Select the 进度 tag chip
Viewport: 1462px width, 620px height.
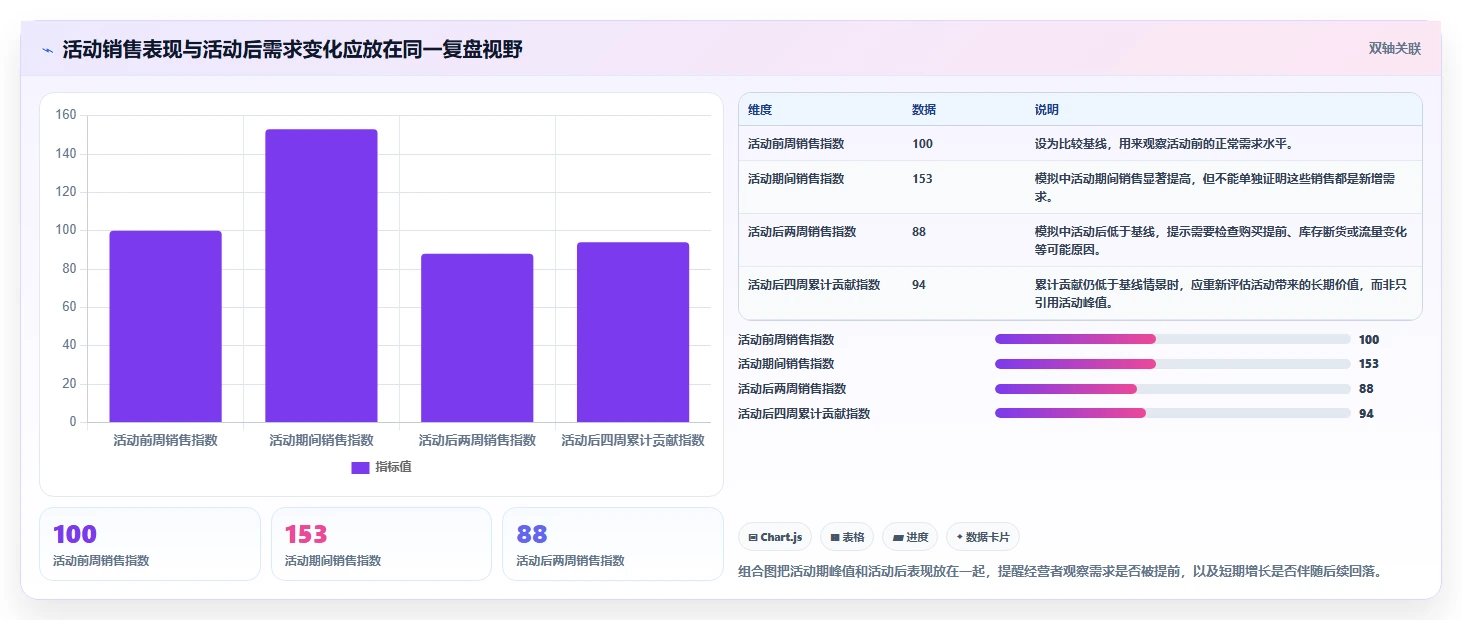tap(910, 537)
